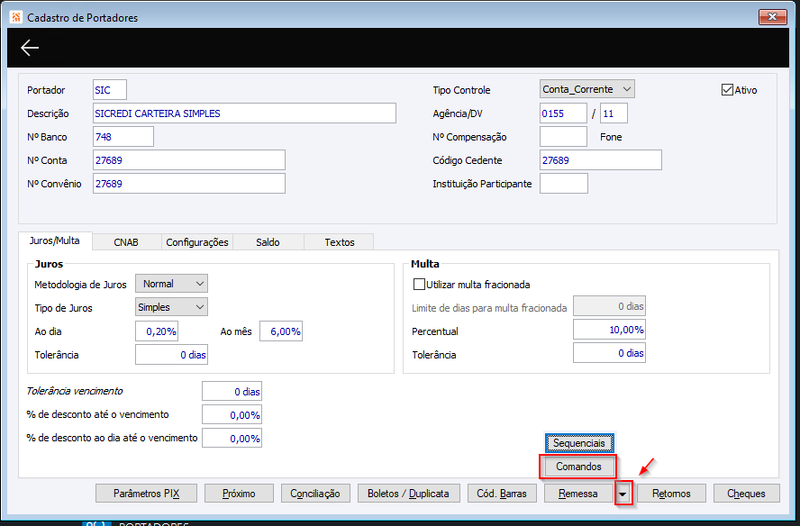Toggle the Ativo checkbox
Viewport: 800px width, 526px height.
click(x=727, y=90)
